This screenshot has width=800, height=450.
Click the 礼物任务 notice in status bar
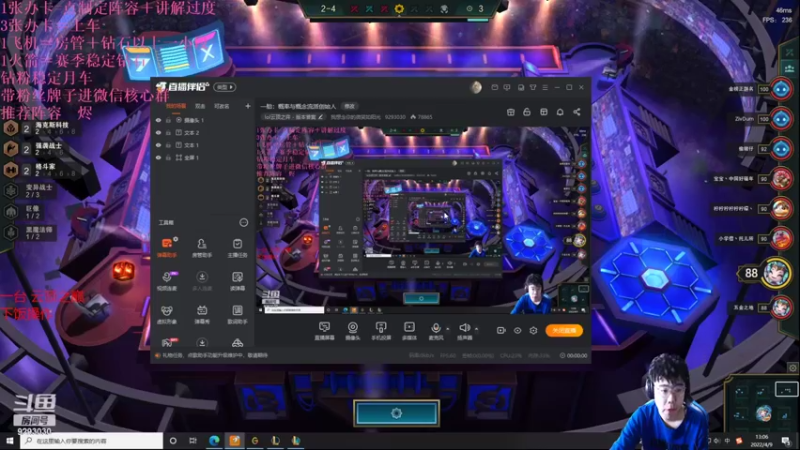(x=215, y=356)
